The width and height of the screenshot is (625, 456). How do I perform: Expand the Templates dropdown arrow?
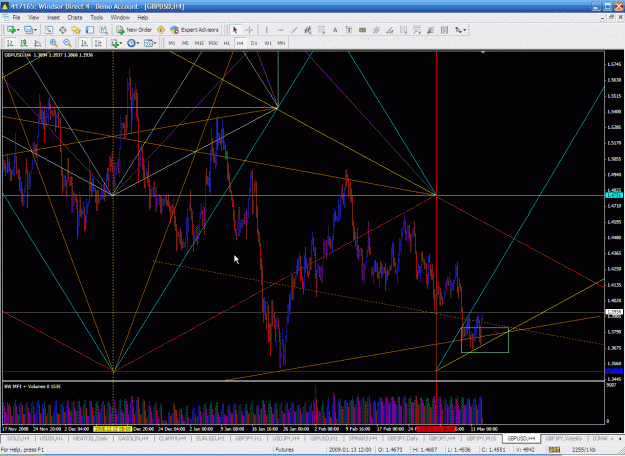click(155, 43)
